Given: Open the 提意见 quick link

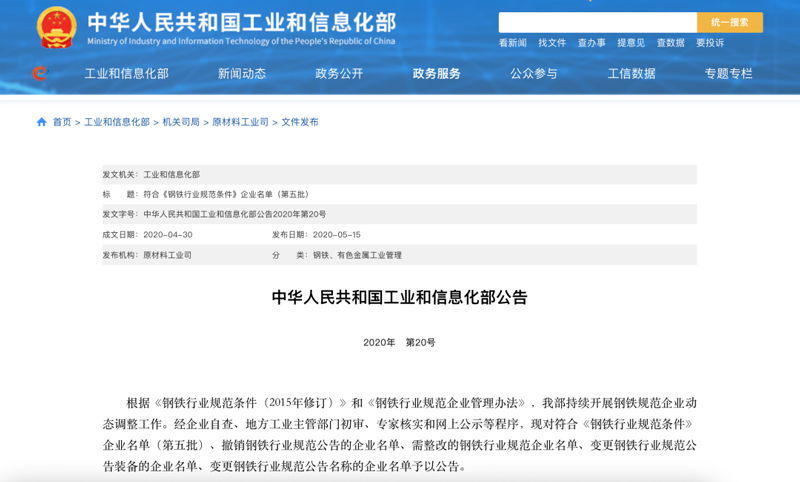Looking at the screenshot, I should [631, 43].
